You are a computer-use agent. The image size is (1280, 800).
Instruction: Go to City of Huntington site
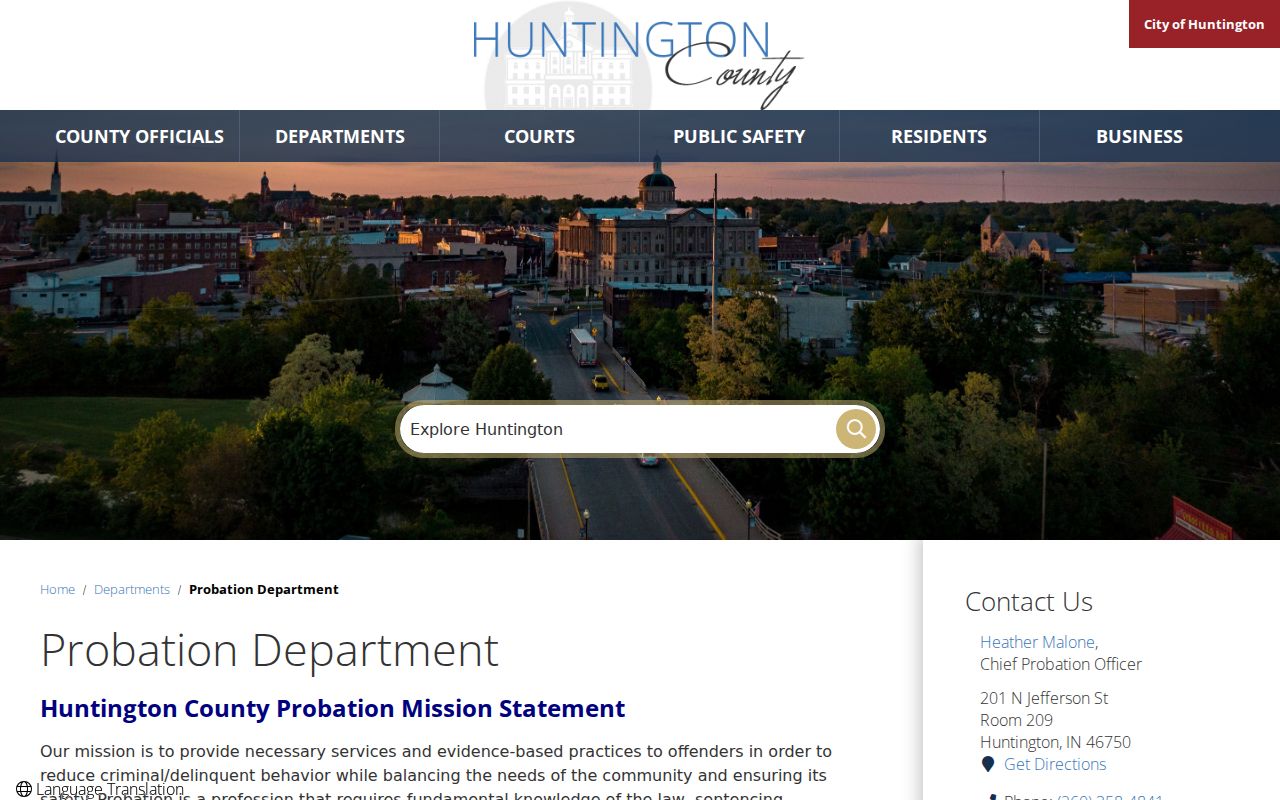(1204, 24)
